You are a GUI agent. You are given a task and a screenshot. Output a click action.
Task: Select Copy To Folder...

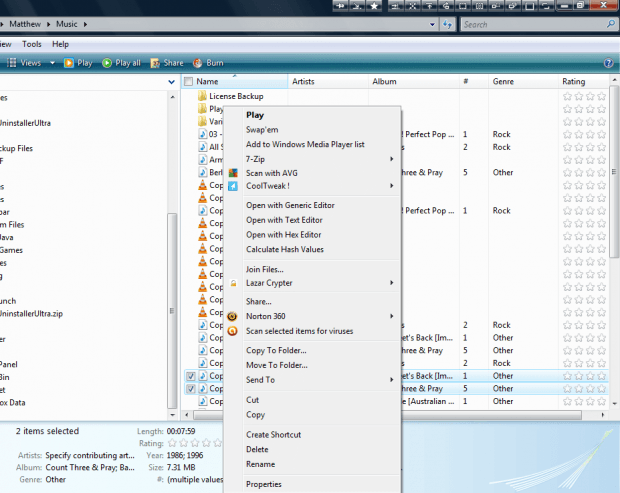click(x=276, y=350)
